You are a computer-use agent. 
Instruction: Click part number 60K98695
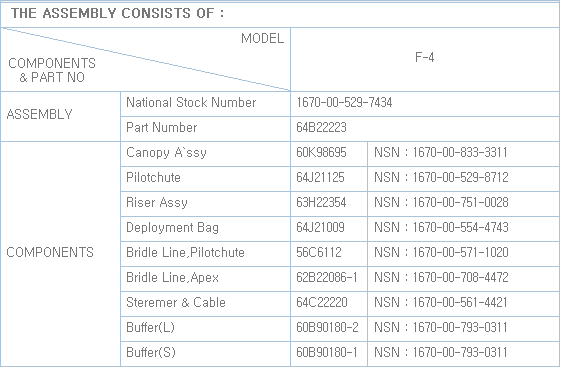coord(329,154)
